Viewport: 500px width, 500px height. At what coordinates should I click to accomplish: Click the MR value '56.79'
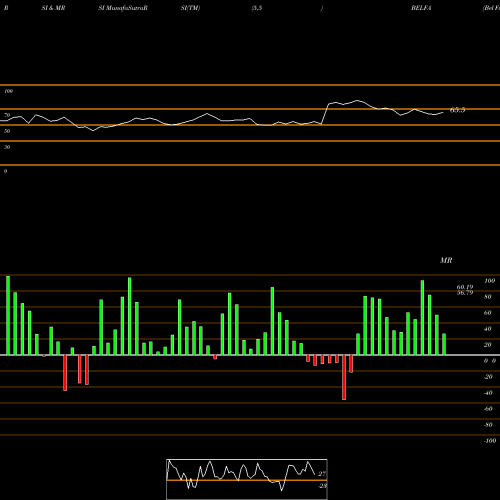tap(465, 293)
